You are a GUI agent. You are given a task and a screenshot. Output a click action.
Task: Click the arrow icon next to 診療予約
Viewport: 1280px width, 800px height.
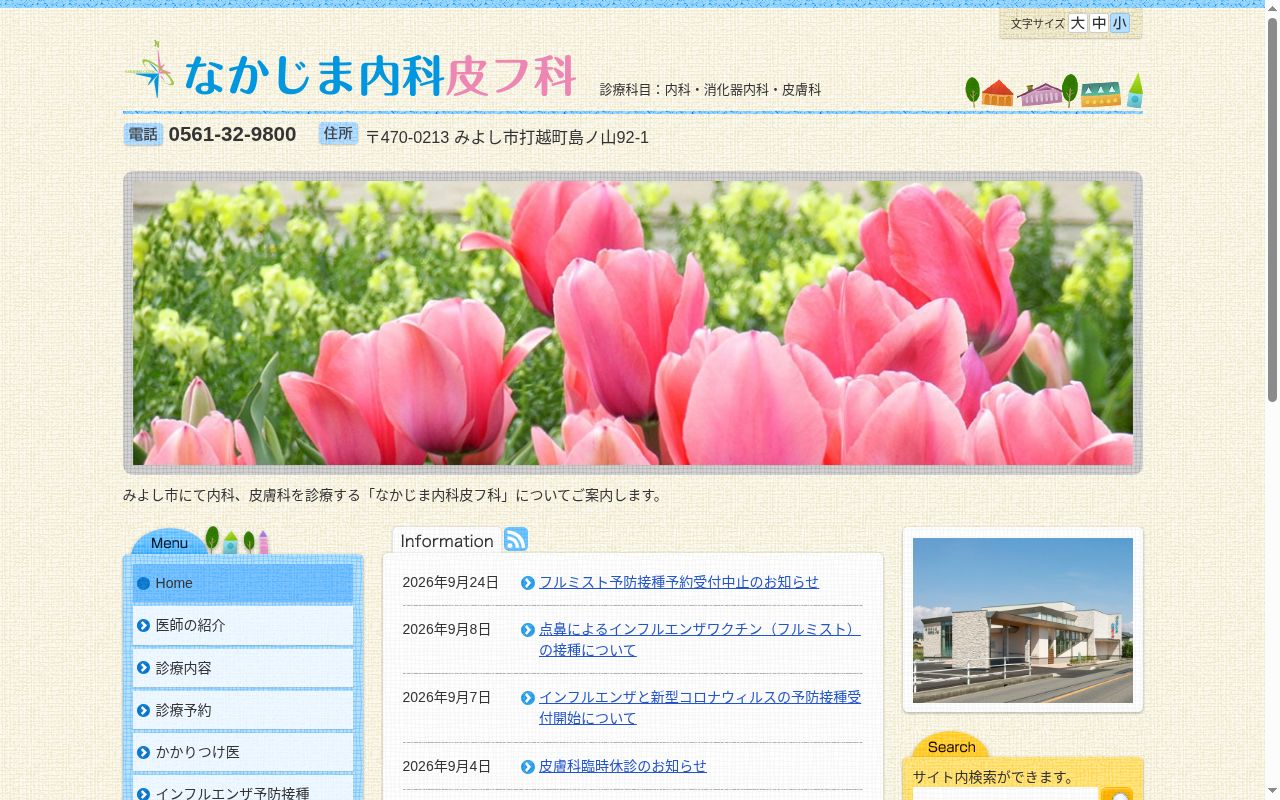point(143,710)
